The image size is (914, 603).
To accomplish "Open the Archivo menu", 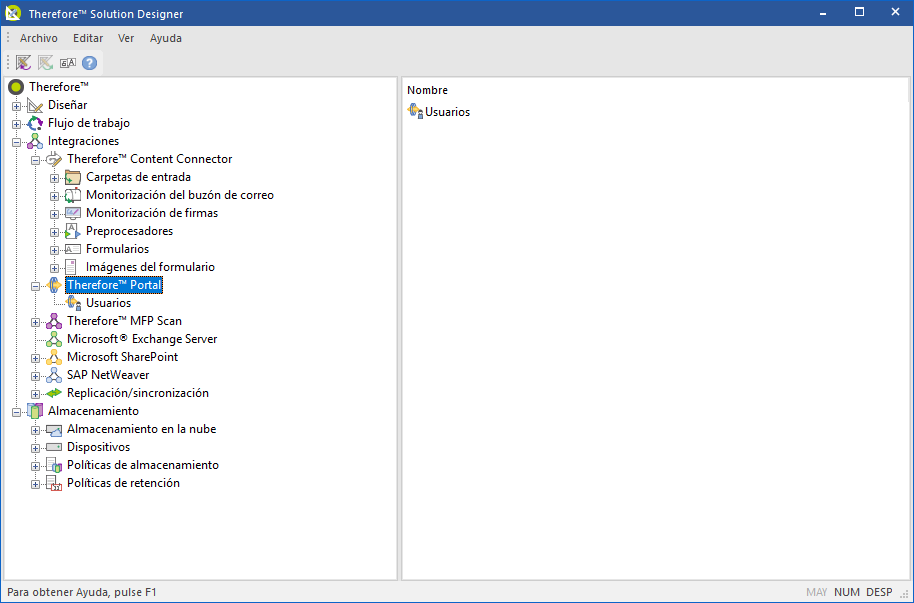I will 38,38.
